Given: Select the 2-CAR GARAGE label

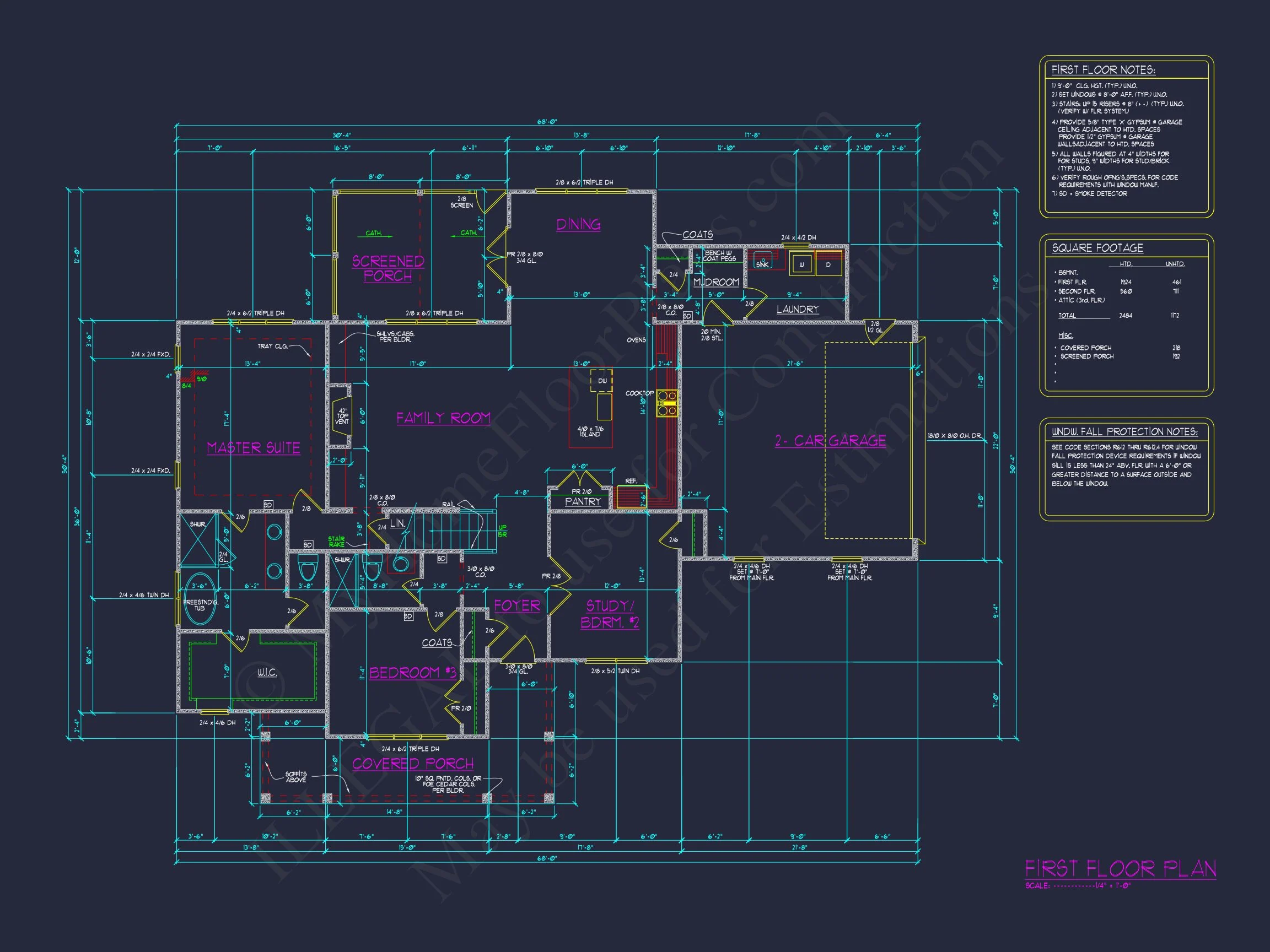Looking at the screenshot, I should (x=830, y=441).
